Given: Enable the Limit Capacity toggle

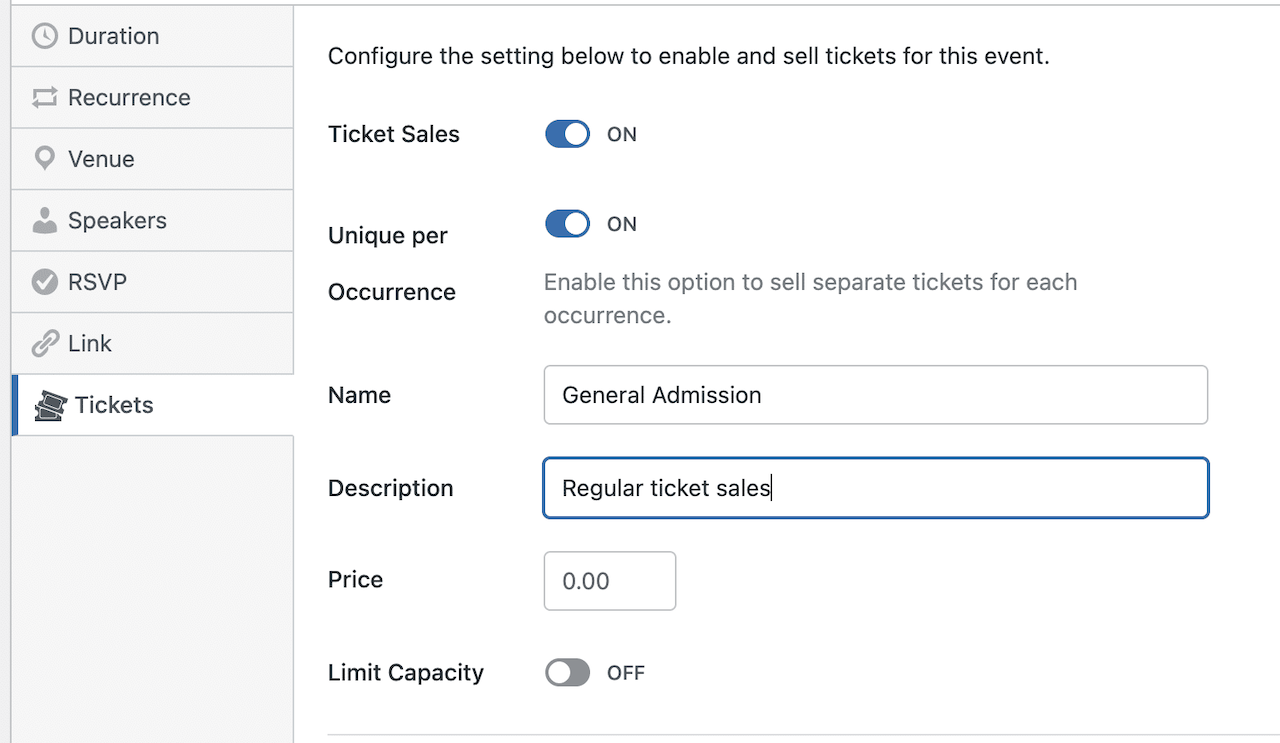Looking at the screenshot, I should point(567,673).
